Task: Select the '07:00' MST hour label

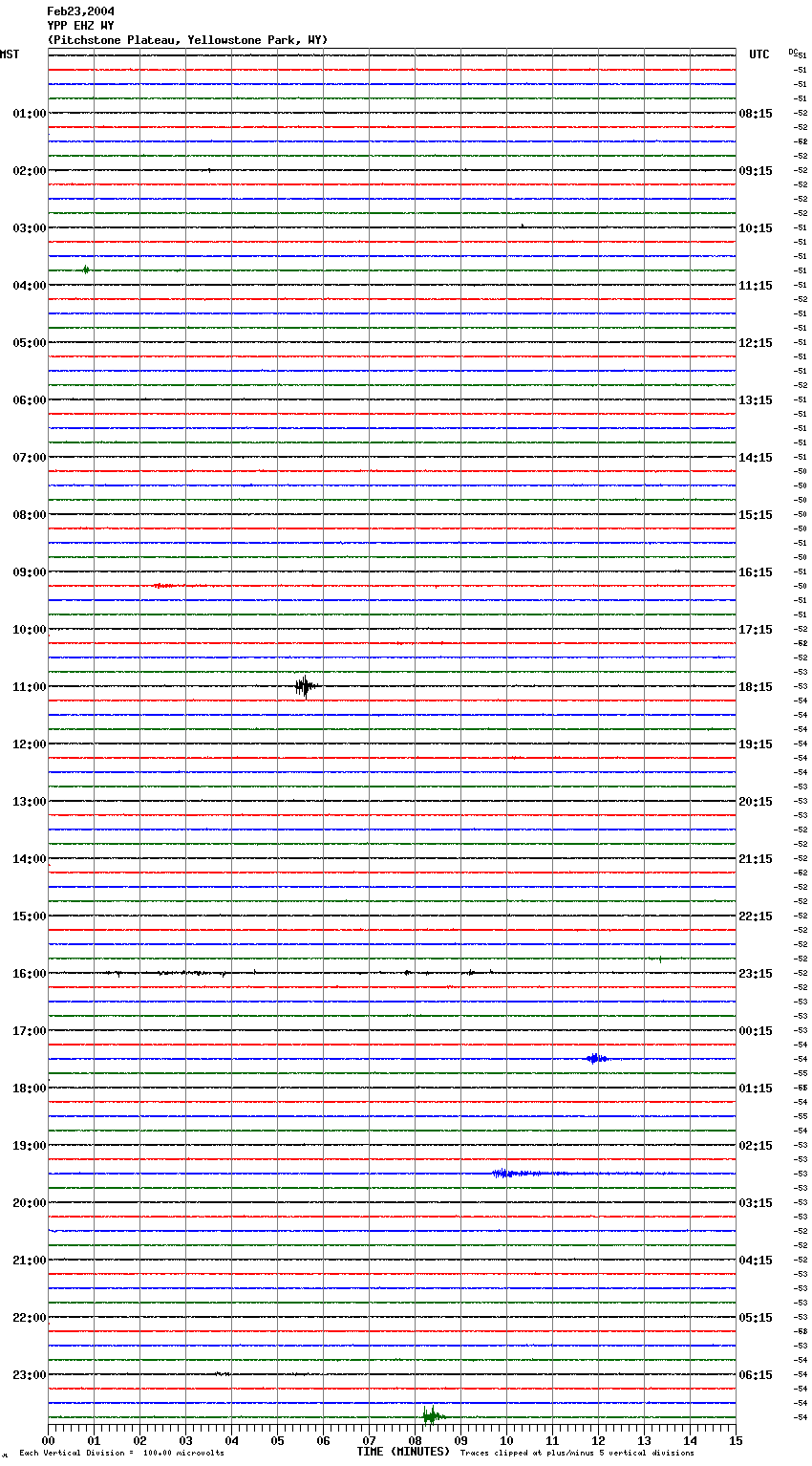Action: [30, 458]
